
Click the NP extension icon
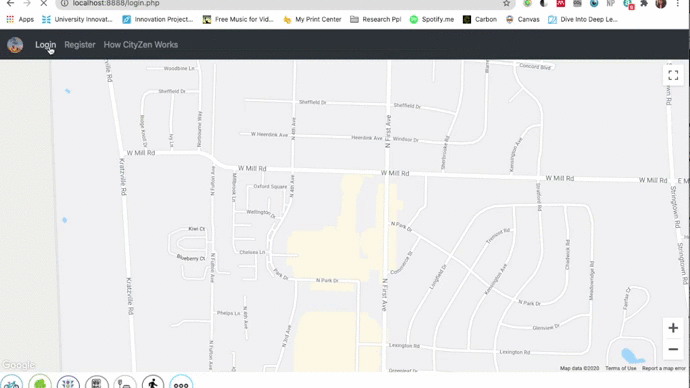pyautogui.click(x=610, y=4)
